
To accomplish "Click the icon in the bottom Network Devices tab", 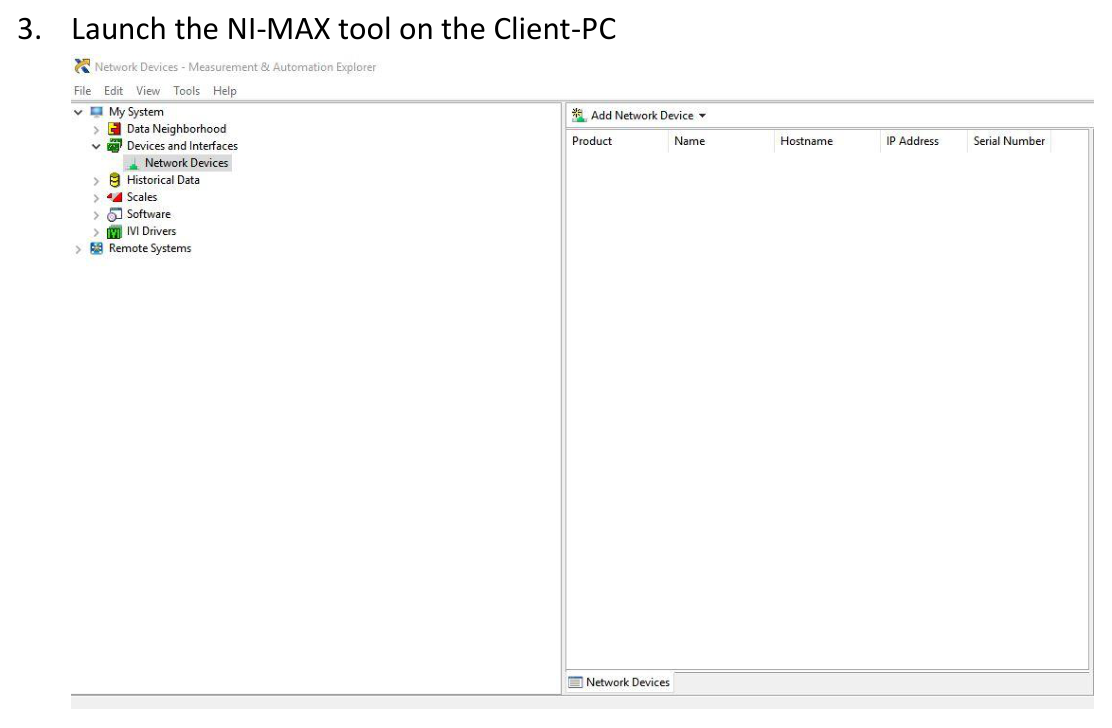I will point(575,683).
